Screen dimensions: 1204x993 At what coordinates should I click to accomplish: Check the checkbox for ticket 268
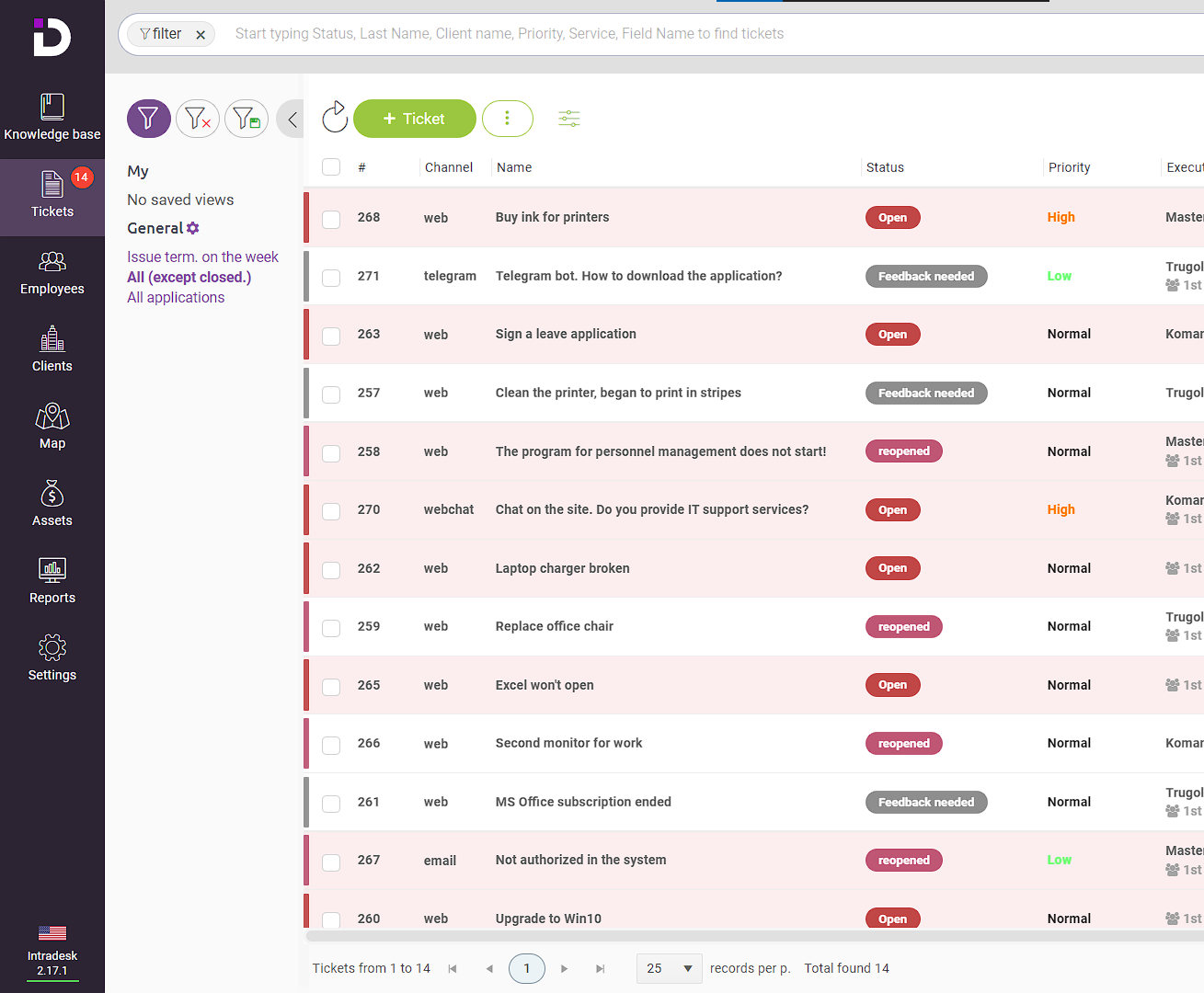click(331, 220)
